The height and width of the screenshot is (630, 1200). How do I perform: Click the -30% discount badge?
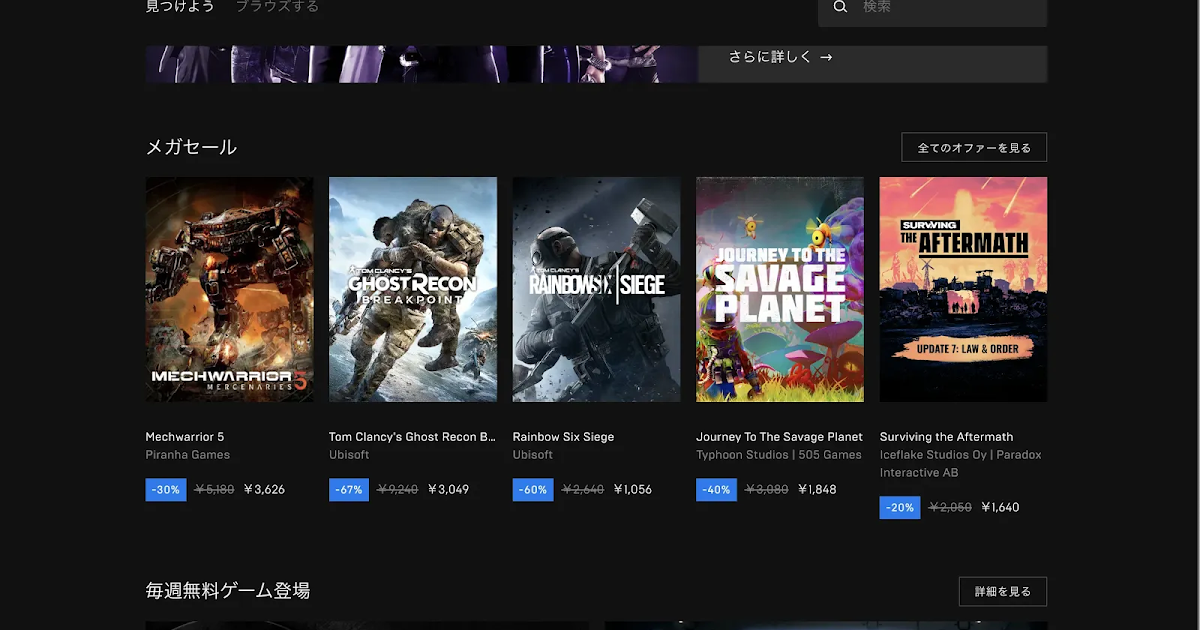coord(166,490)
